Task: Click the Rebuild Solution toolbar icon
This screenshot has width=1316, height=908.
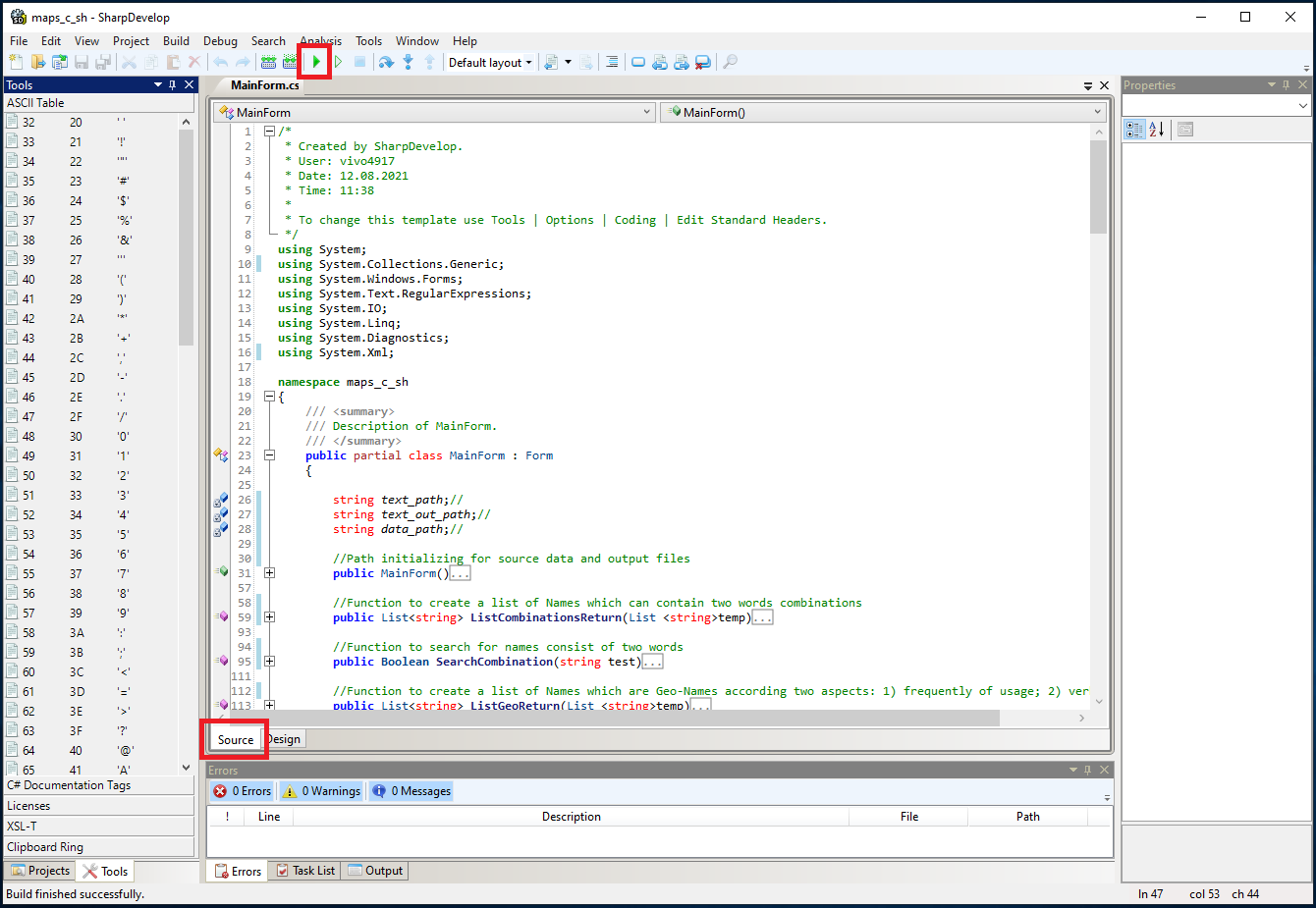Action: [x=290, y=62]
